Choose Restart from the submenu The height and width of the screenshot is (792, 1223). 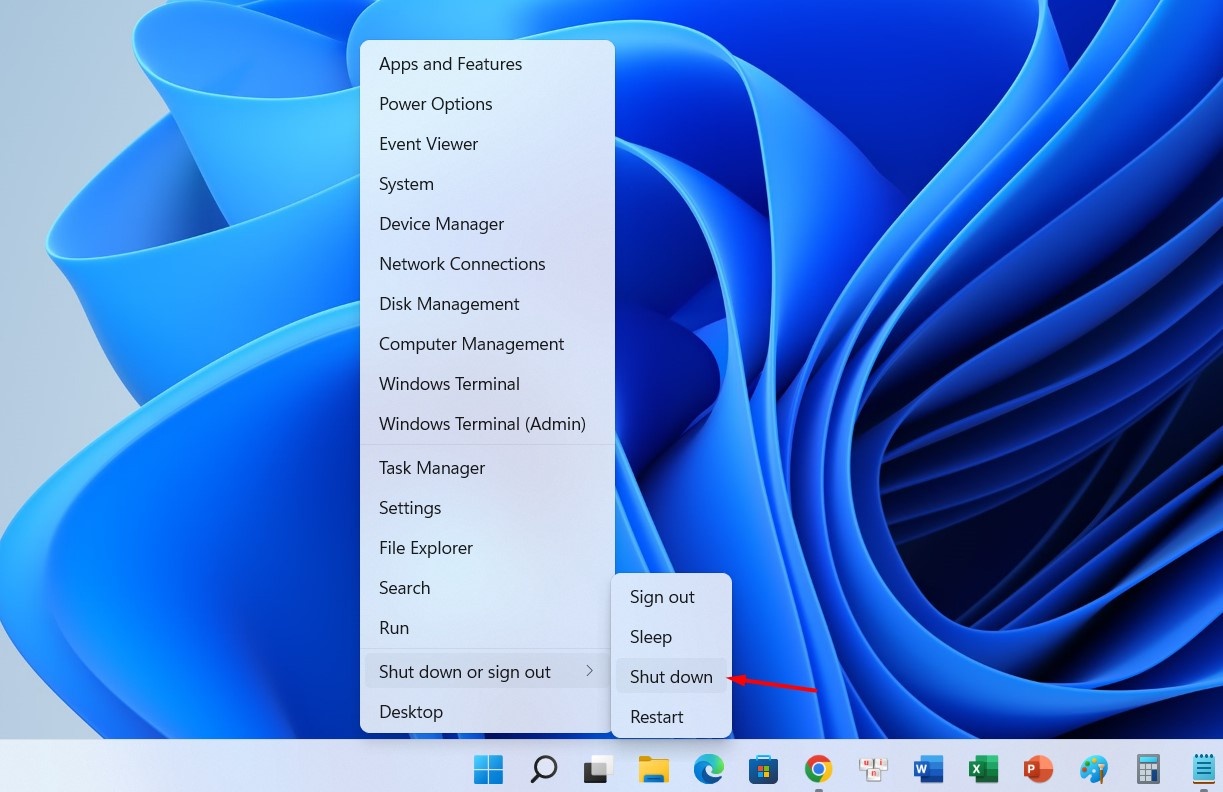[x=656, y=716]
